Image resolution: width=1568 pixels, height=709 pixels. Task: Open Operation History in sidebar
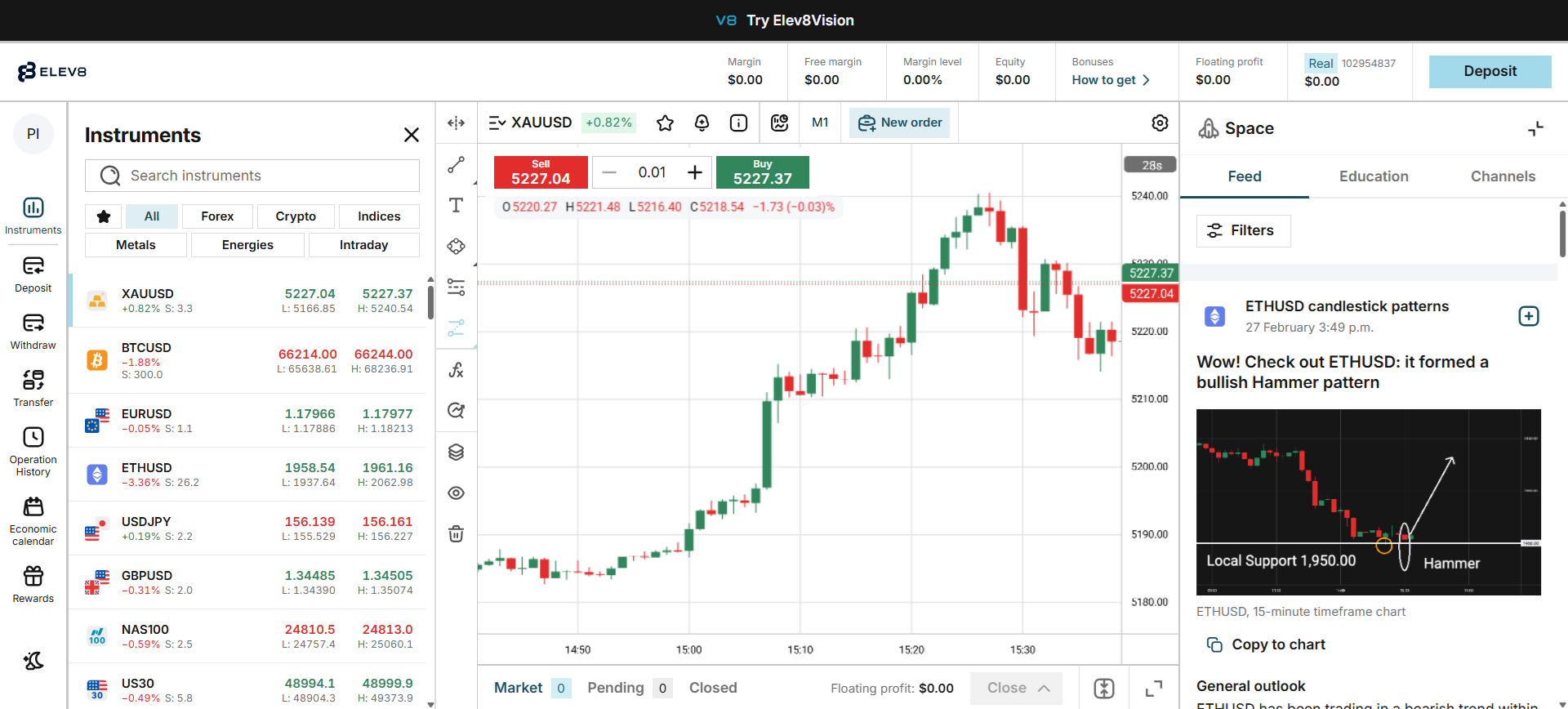[33, 451]
